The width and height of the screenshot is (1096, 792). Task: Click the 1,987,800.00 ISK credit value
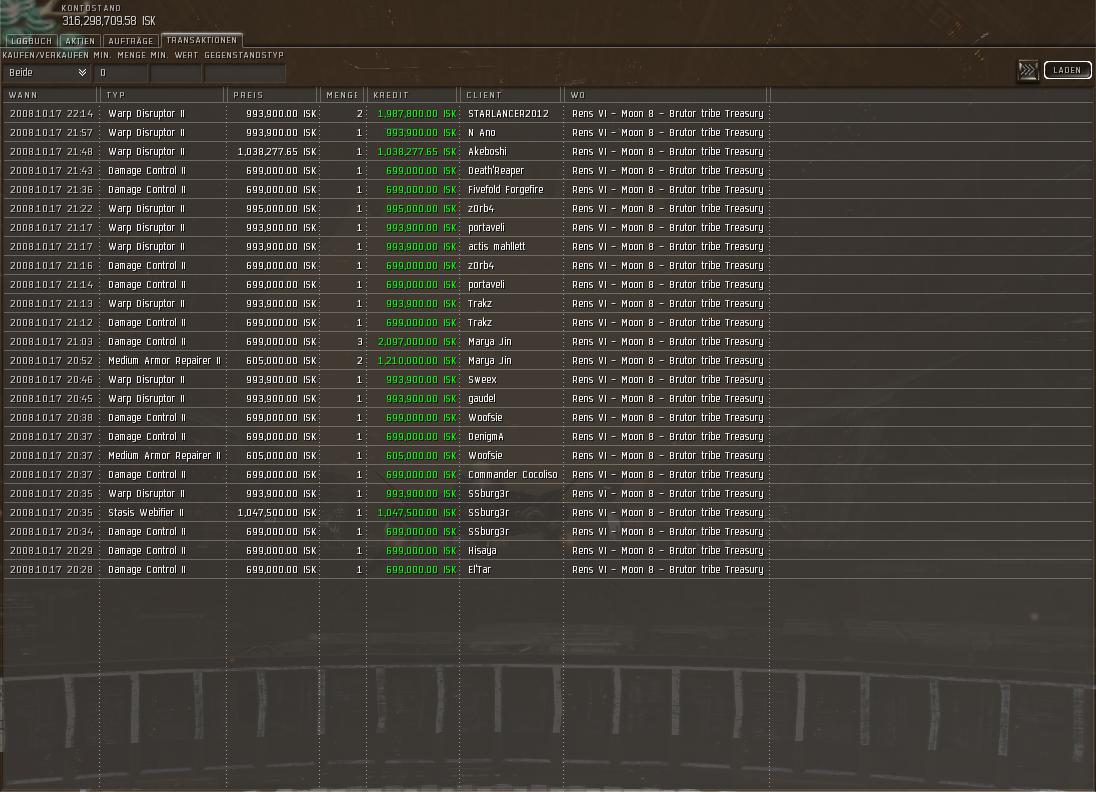pyautogui.click(x=417, y=114)
